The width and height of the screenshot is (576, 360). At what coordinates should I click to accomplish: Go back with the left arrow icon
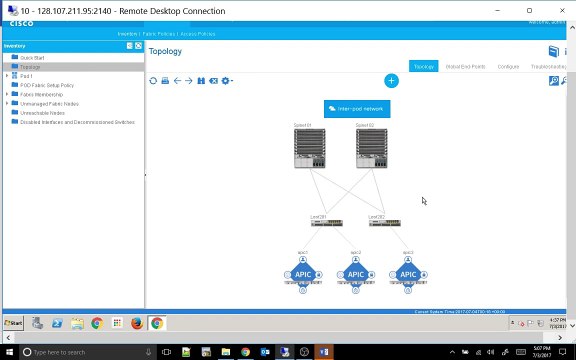tap(177, 81)
